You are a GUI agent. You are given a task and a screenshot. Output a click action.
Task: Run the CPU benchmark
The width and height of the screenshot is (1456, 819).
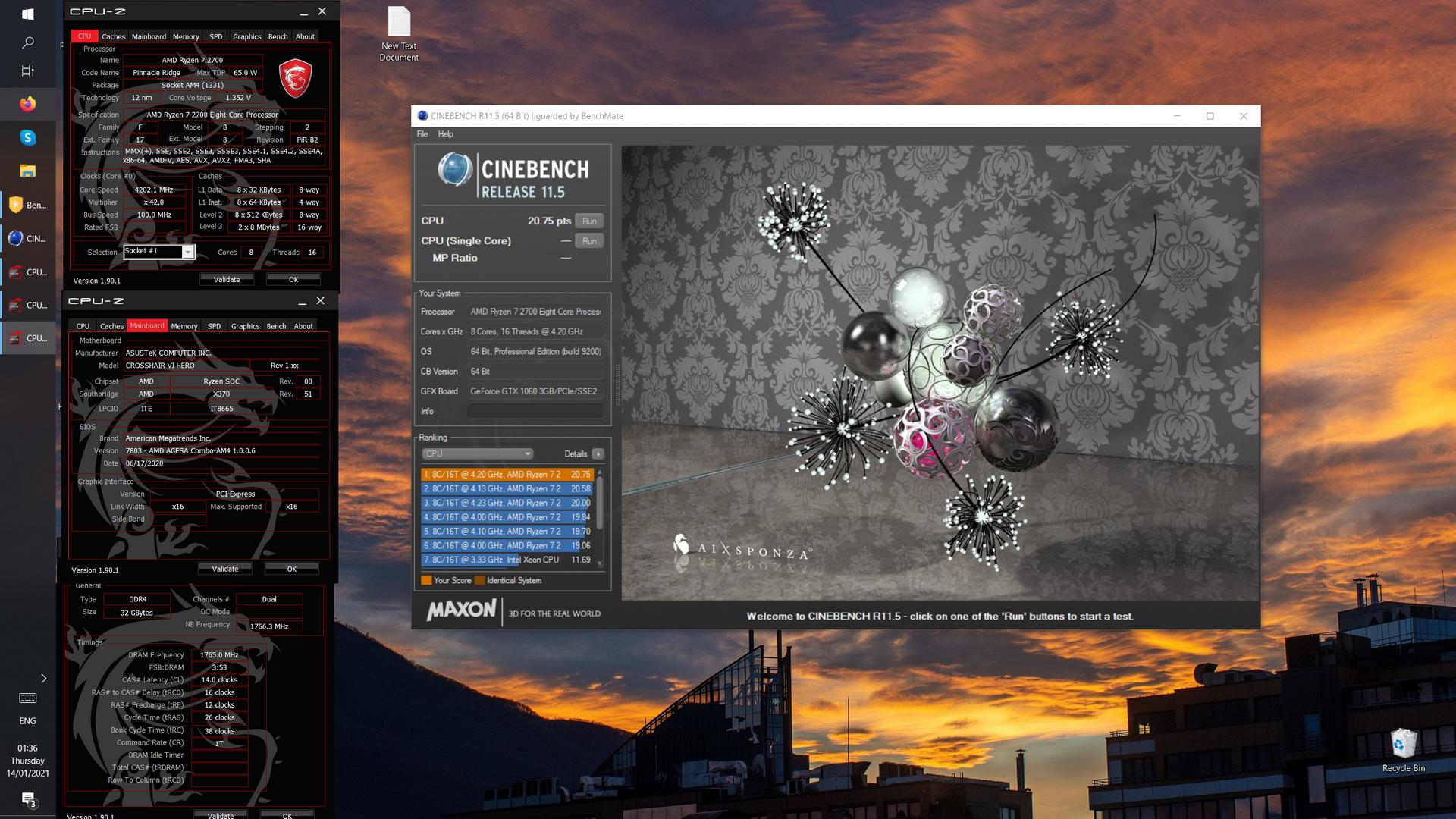click(589, 221)
